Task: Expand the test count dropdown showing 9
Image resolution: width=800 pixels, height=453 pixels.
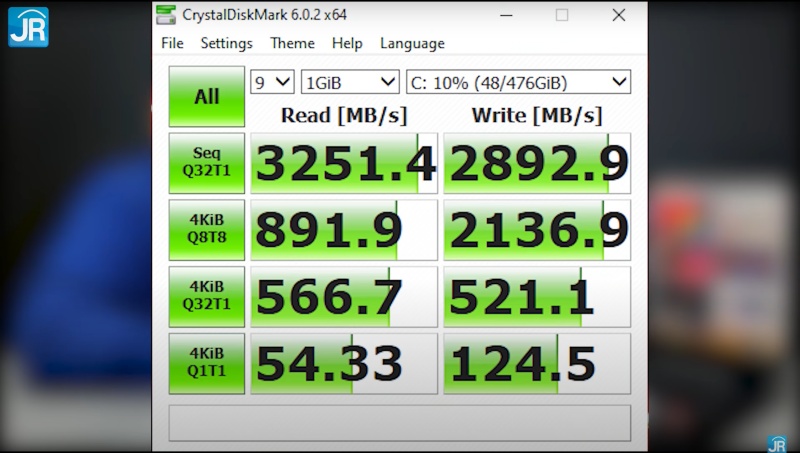Action: click(272, 82)
